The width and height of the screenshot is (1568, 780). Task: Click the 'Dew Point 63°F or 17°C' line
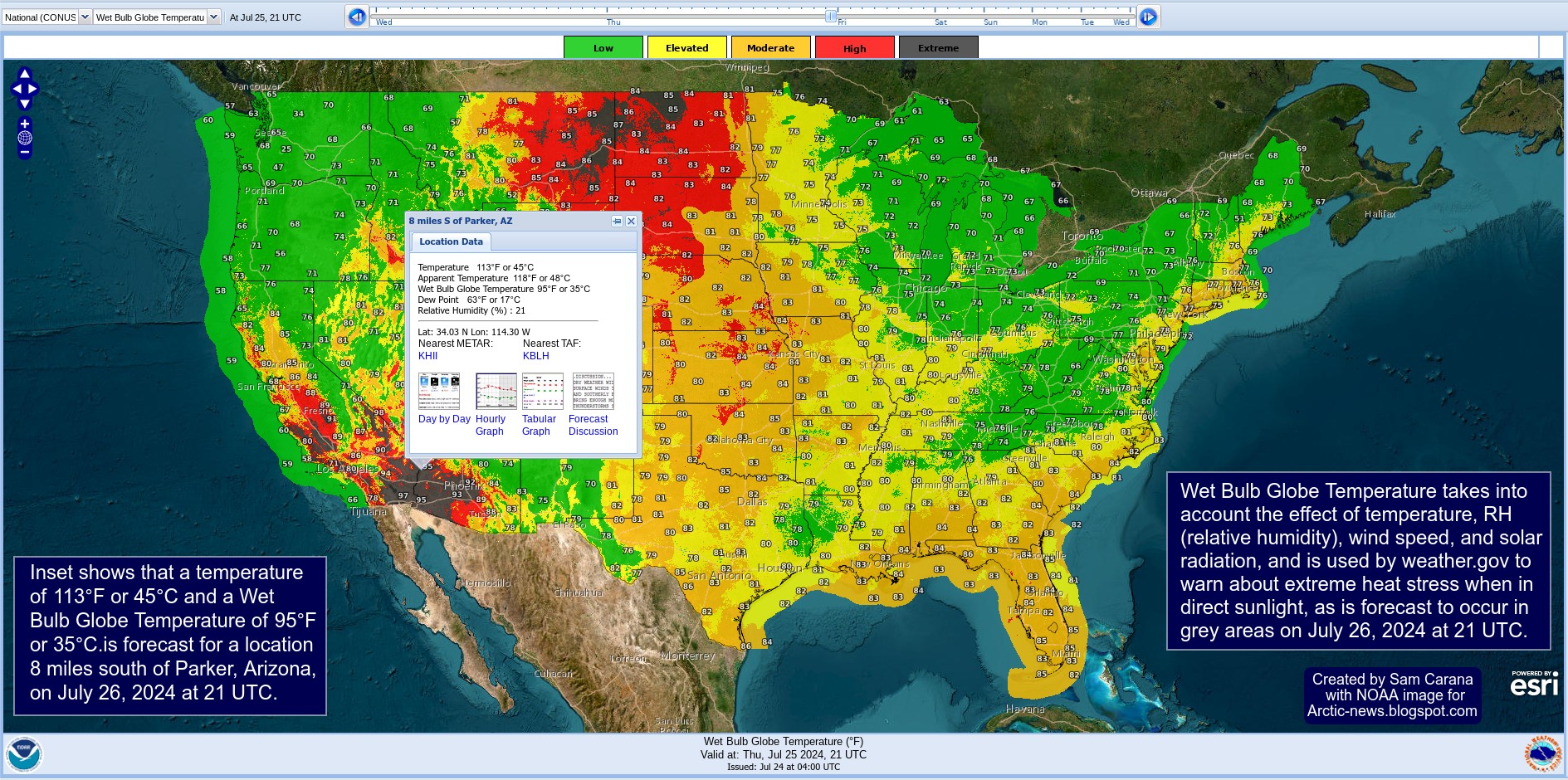tap(469, 300)
